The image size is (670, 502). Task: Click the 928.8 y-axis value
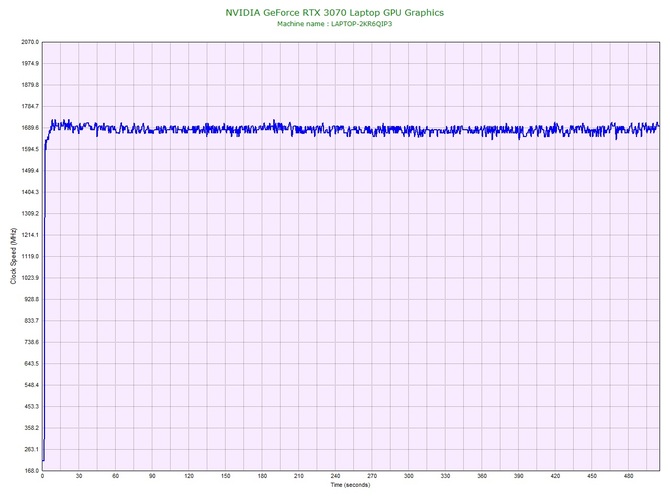[x=31, y=299]
